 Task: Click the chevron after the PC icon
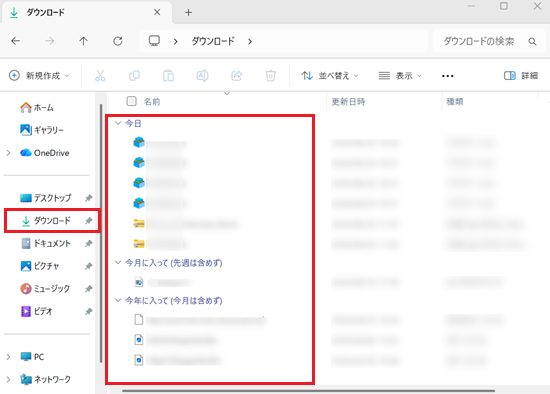[x=175, y=41]
